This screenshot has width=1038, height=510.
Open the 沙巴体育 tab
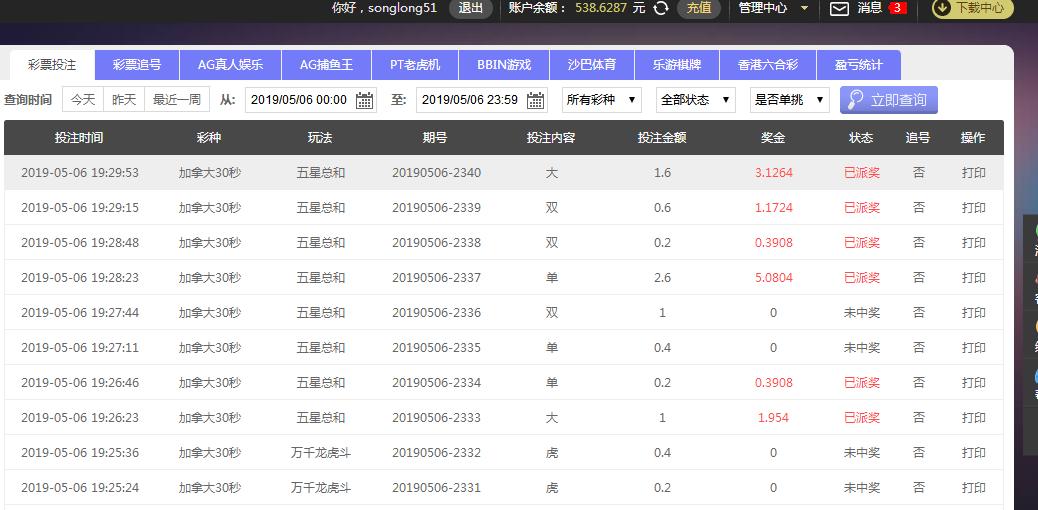click(x=592, y=65)
